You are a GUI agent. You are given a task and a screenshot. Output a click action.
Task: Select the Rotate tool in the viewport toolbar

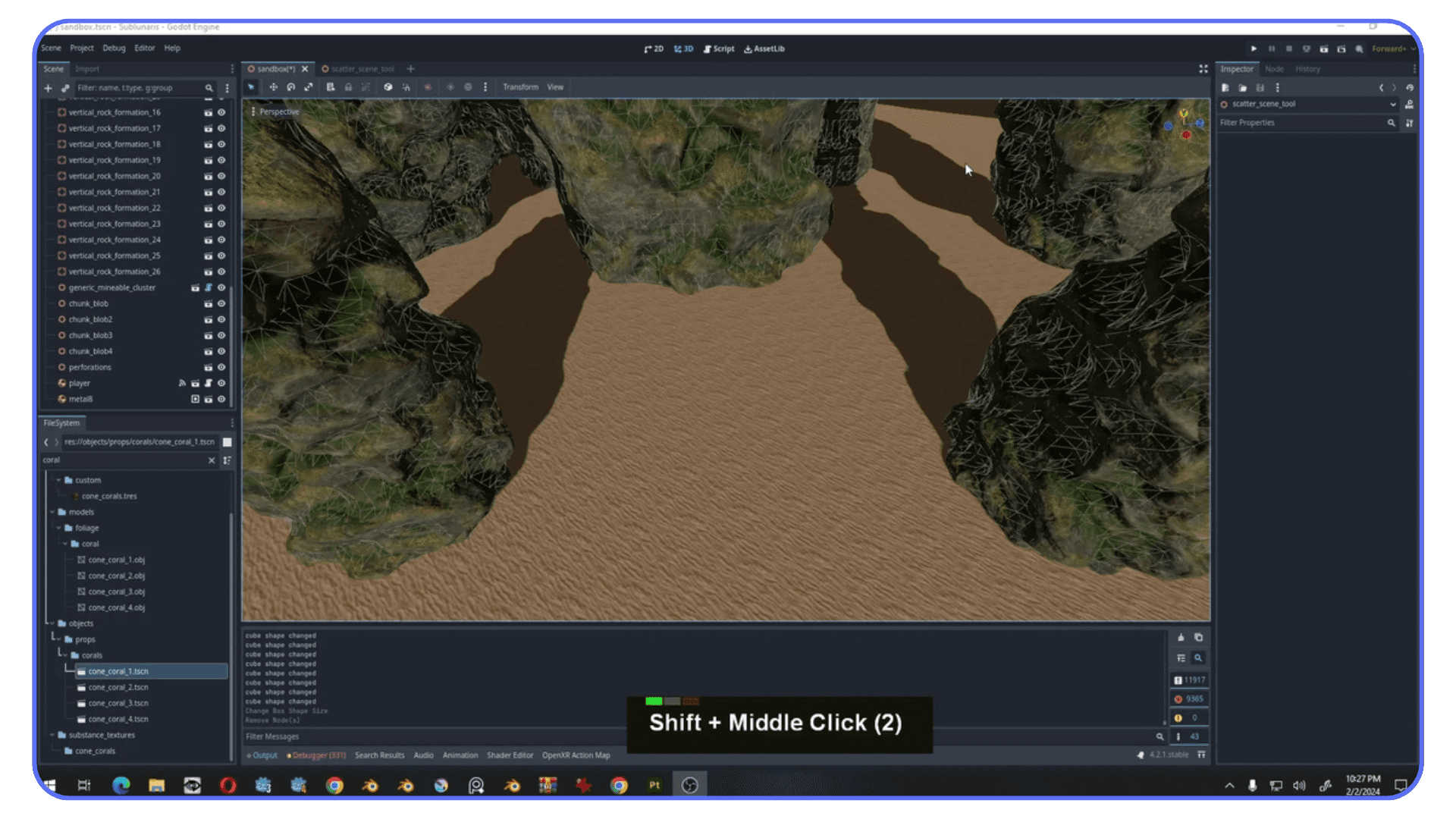coord(291,87)
